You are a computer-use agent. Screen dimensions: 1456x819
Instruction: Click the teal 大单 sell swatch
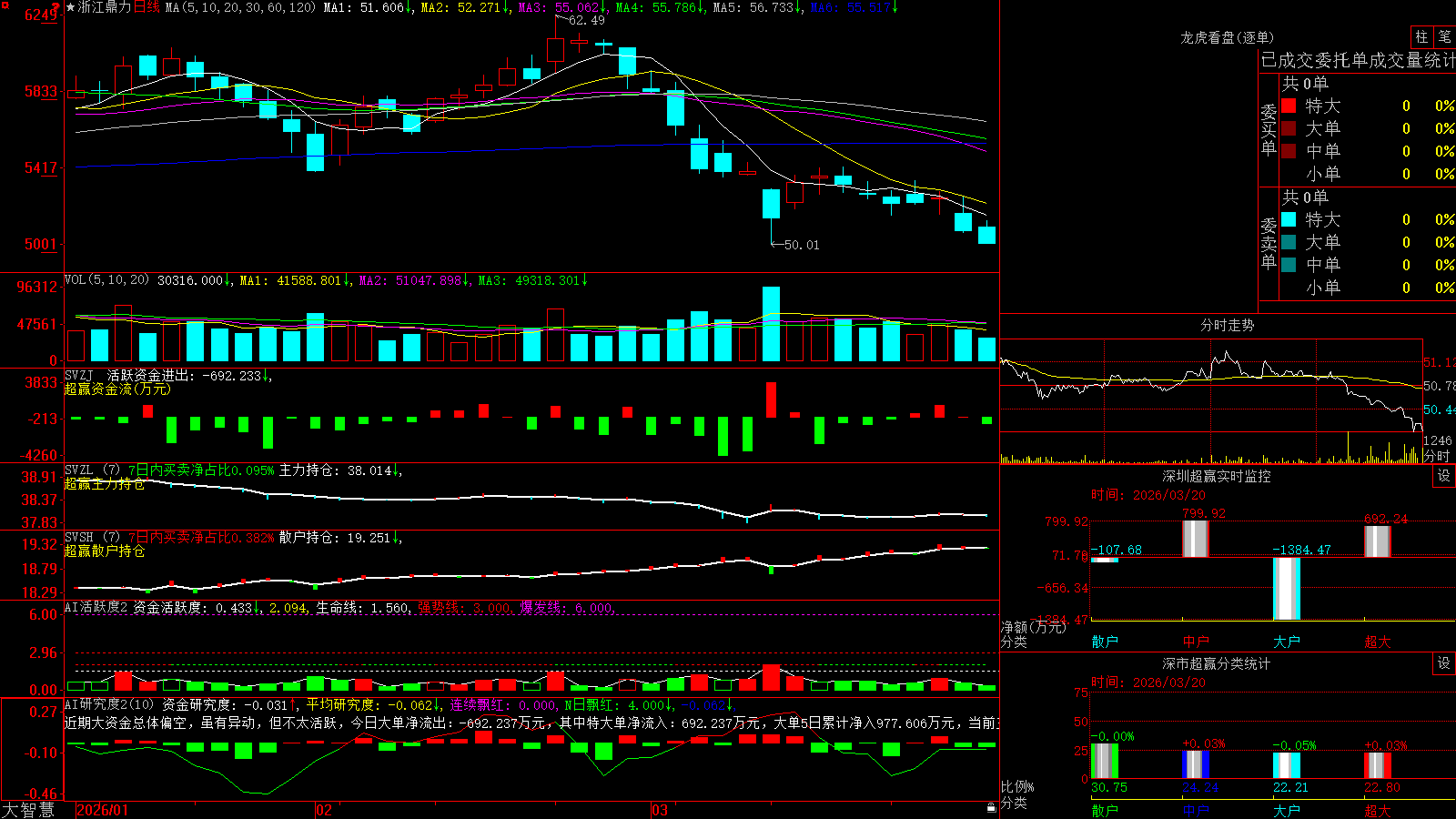pos(1289,242)
